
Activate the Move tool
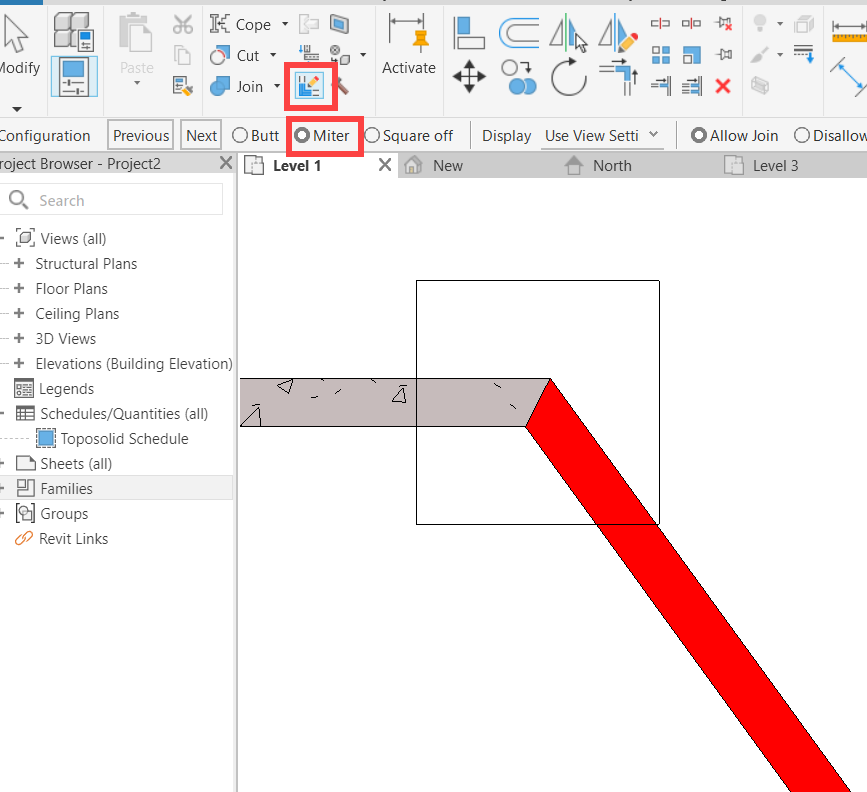468,76
